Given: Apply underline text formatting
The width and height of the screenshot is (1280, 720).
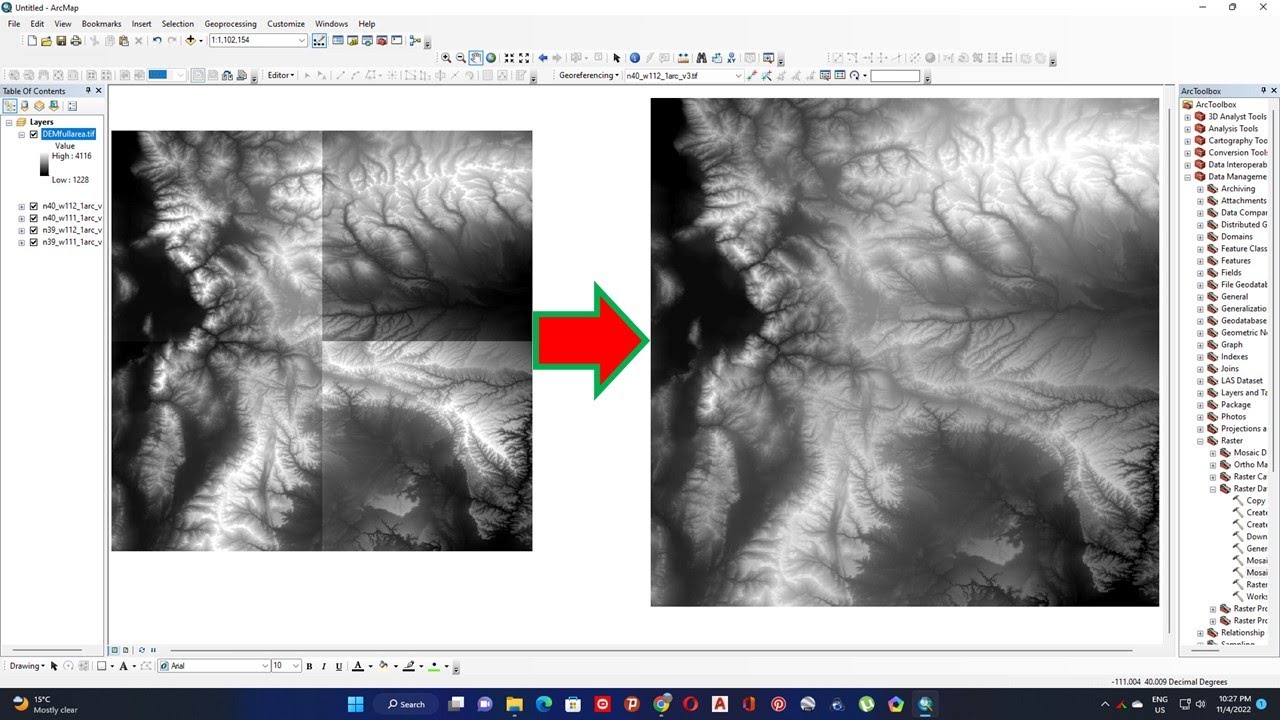Looking at the screenshot, I should tap(339, 666).
